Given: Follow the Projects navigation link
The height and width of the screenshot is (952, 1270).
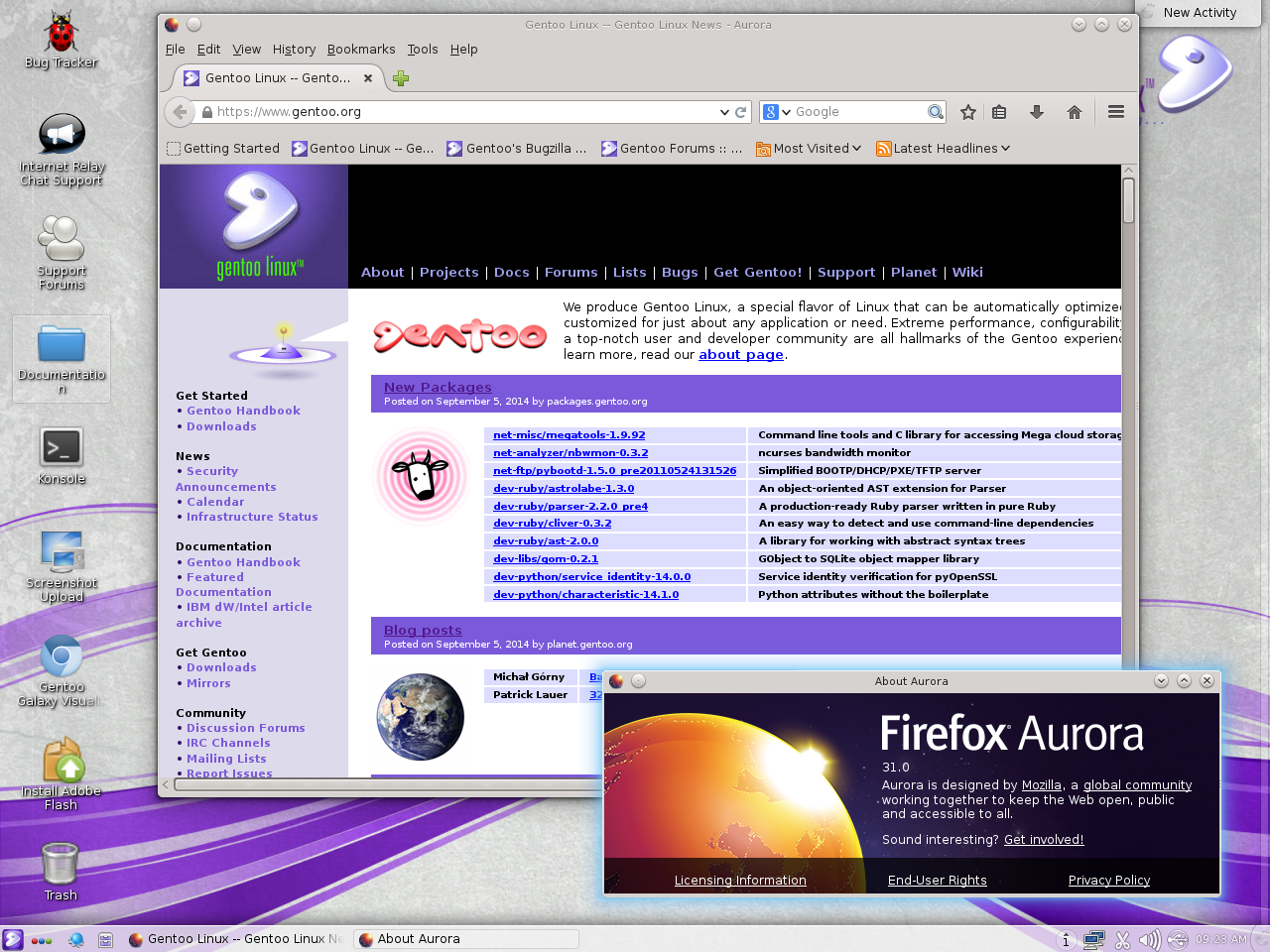Looking at the screenshot, I should pos(448,273).
